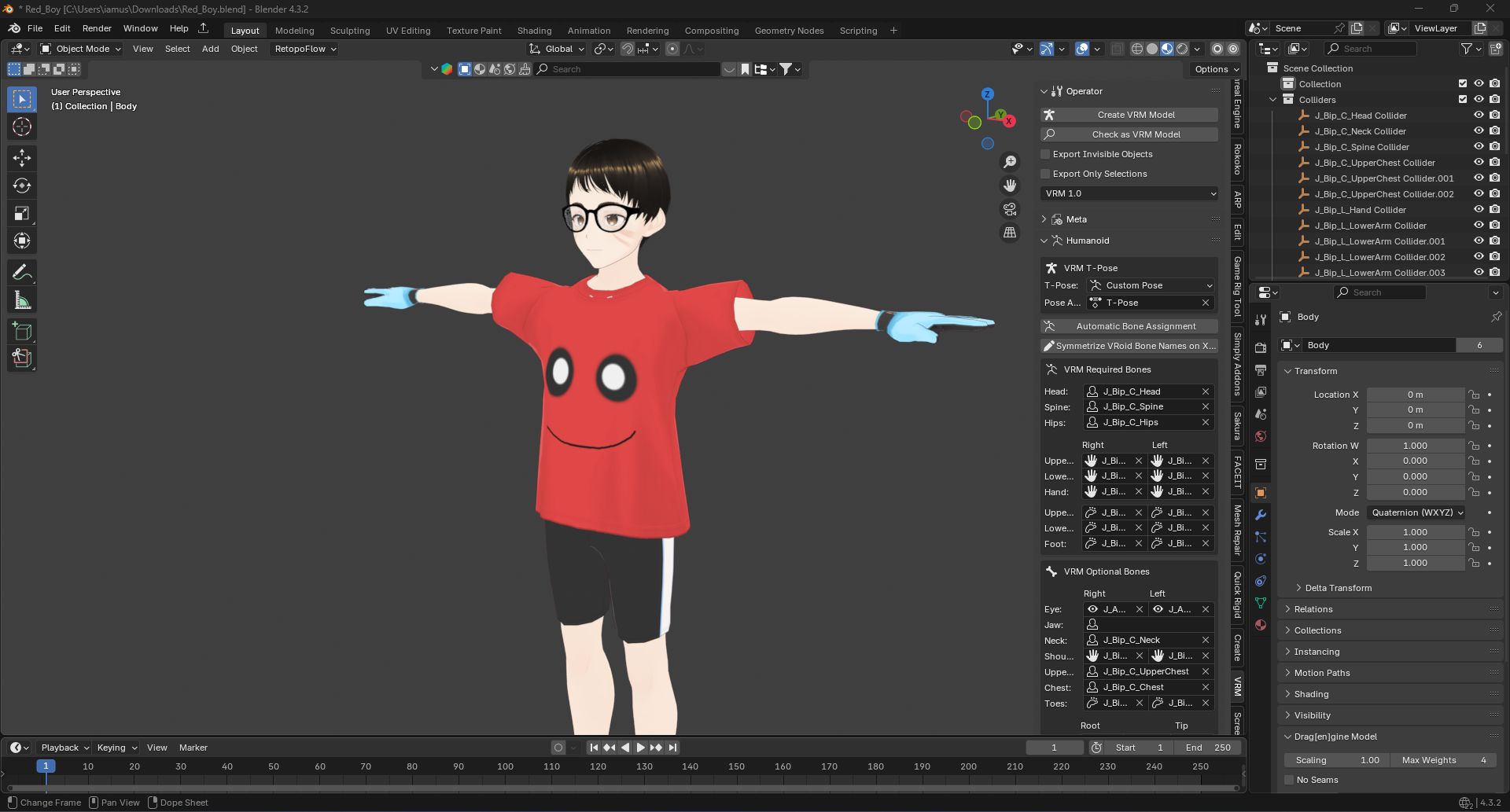This screenshot has width=1510, height=812.
Task: Open the VRM 1.0 spec version dropdown
Action: [x=1129, y=193]
